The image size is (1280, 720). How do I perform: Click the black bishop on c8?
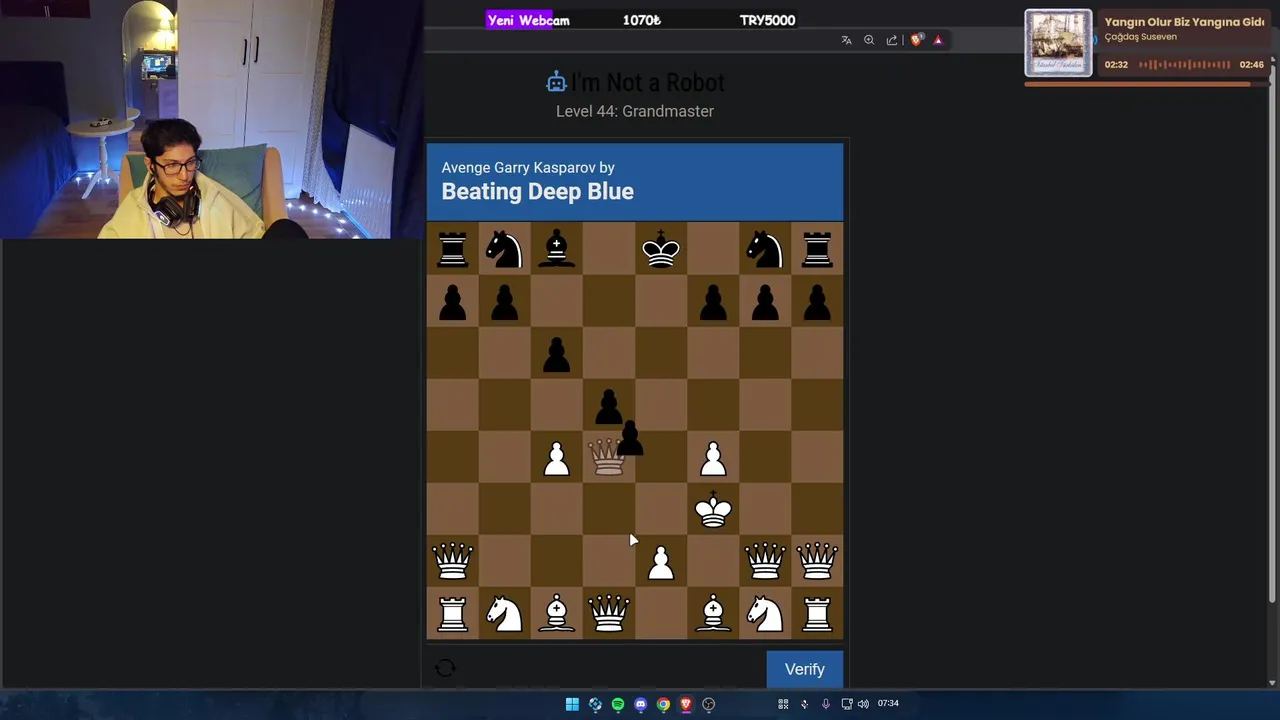[x=557, y=250]
